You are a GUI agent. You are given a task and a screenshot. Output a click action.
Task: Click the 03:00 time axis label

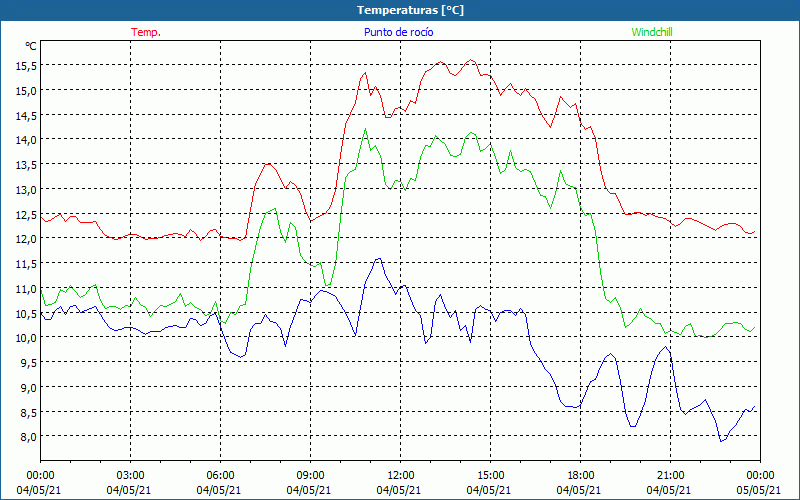click(x=131, y=476)
